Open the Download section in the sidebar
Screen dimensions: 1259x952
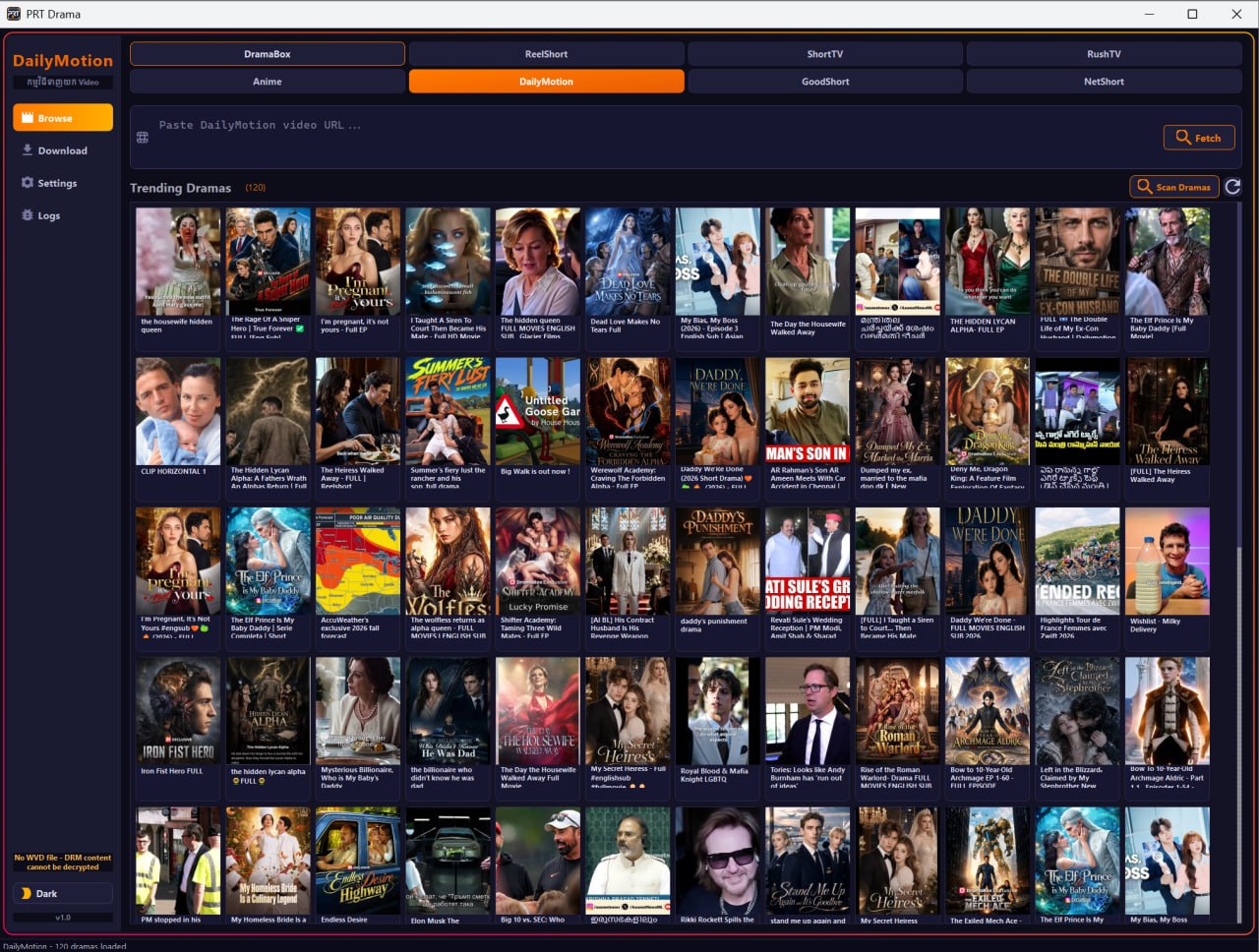click(x=63, y=150)
